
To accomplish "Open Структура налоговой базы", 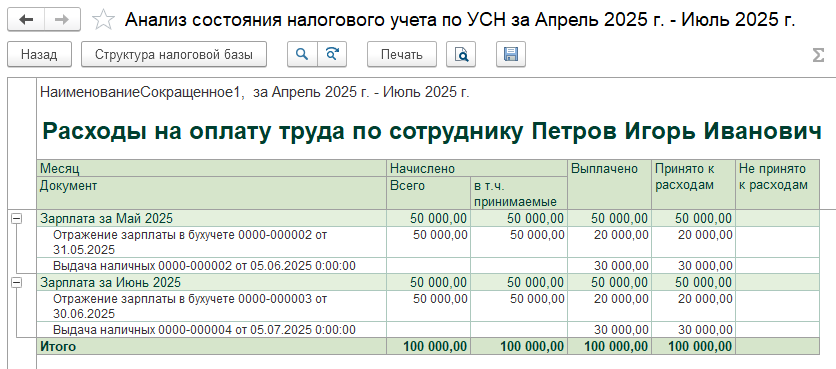I will [174, 54].
